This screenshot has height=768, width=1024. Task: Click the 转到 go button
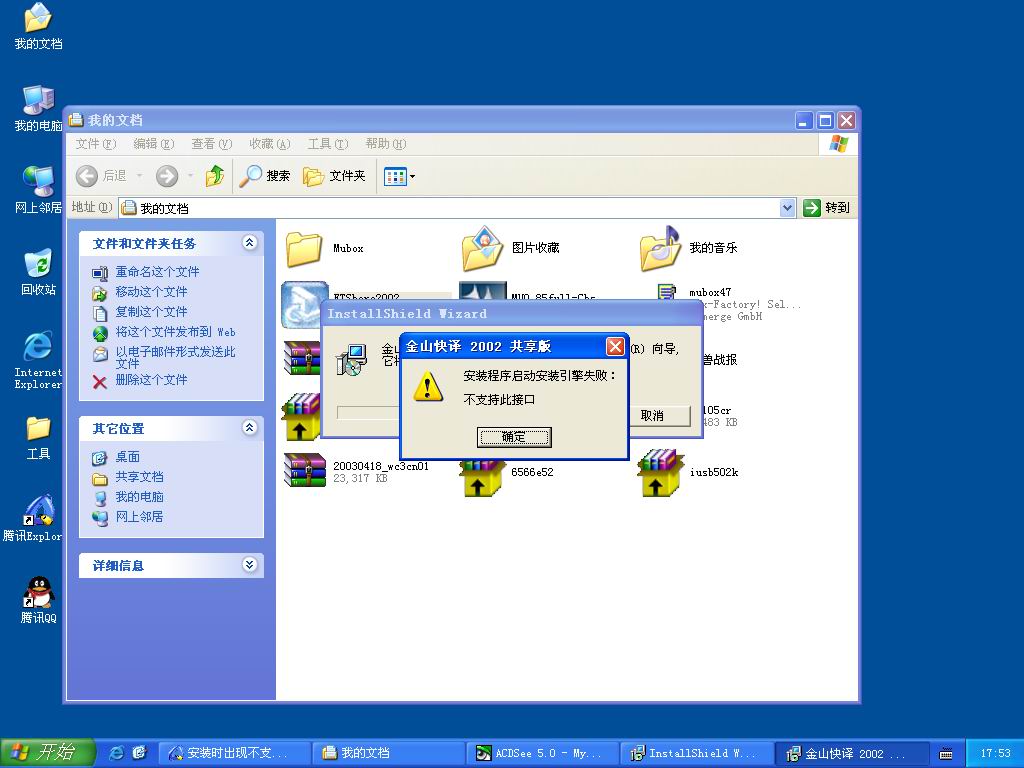tap(827, 208)
